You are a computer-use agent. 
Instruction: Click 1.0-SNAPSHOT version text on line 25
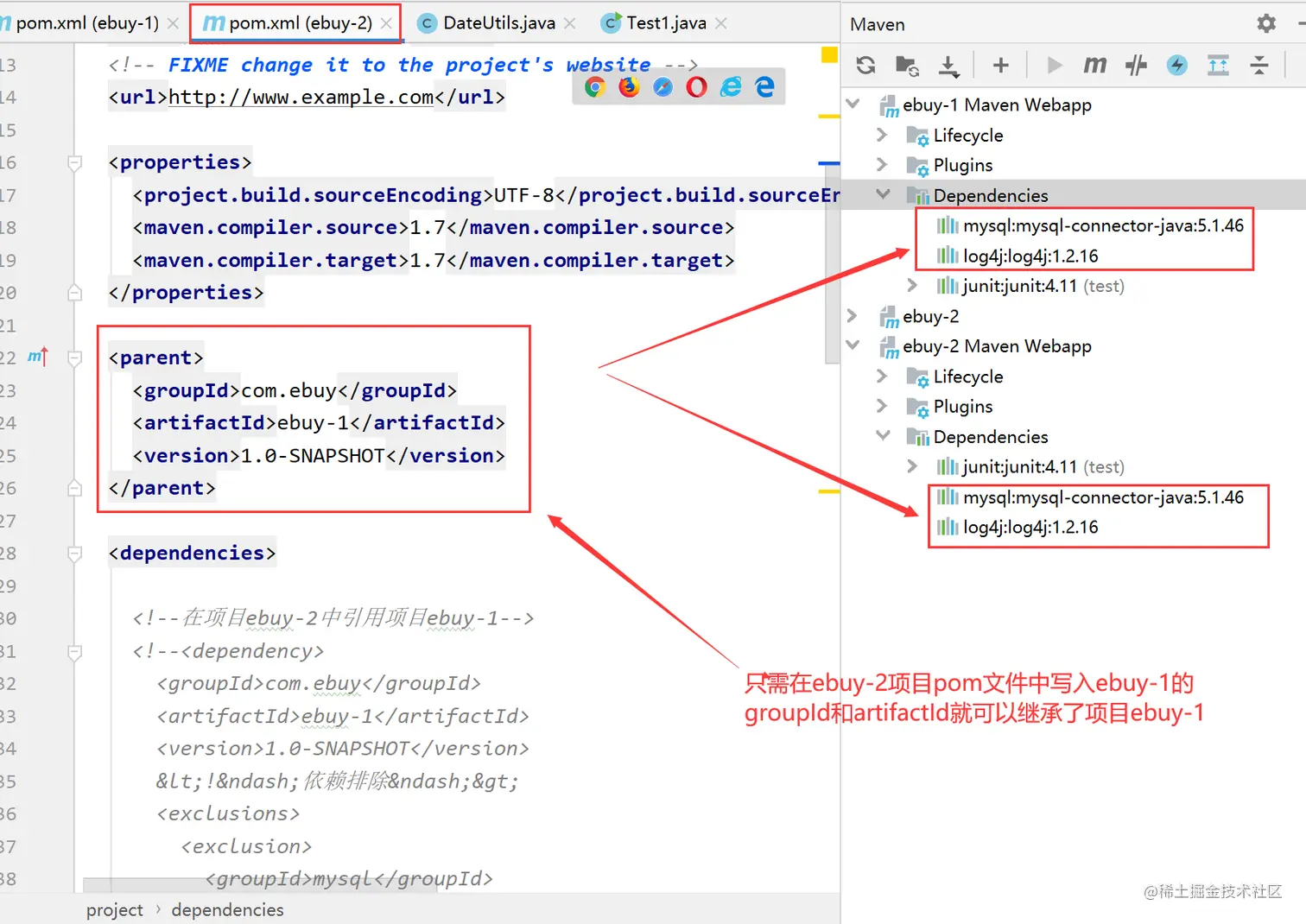pyautogui.click(x=313, y=455)
